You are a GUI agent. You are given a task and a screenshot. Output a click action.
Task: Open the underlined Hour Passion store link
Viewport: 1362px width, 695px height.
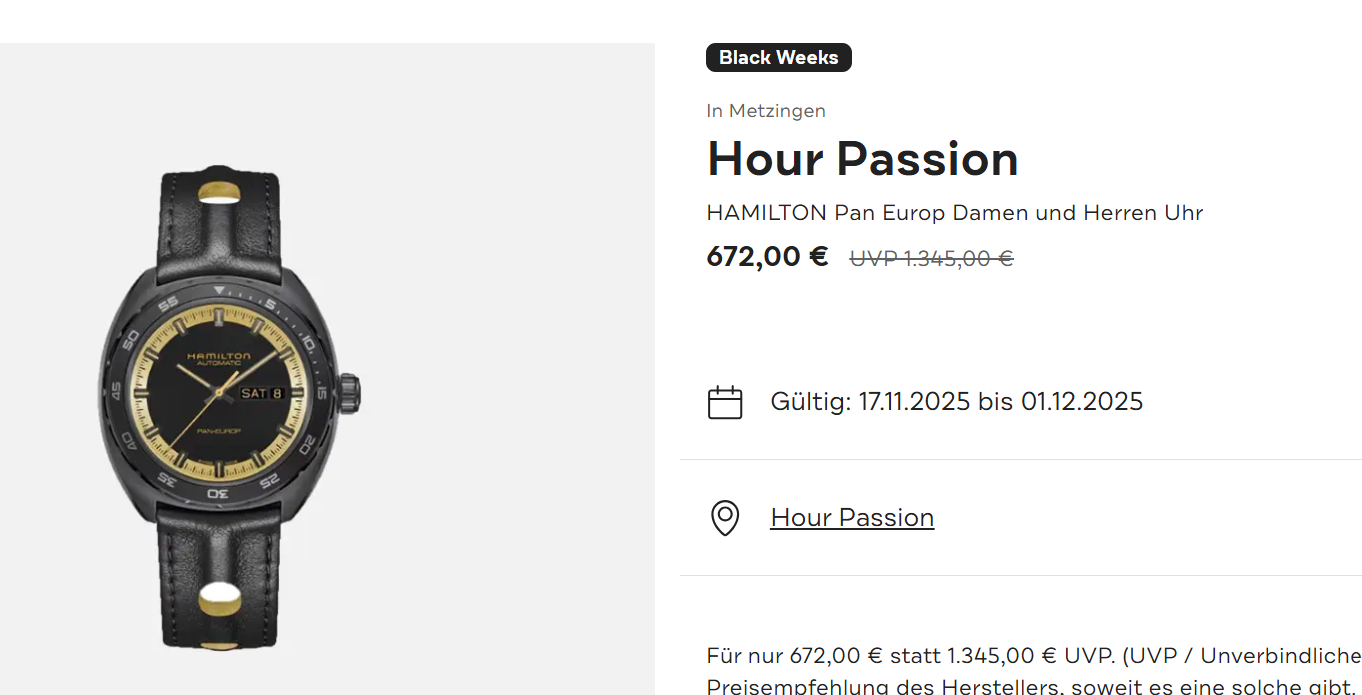tap(852, 518)
